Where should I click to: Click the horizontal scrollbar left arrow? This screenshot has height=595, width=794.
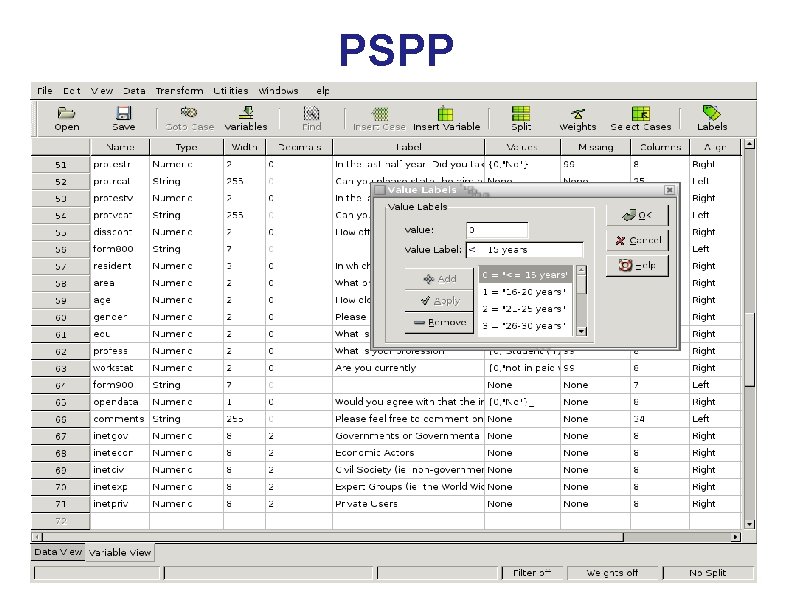click(37, 537)
